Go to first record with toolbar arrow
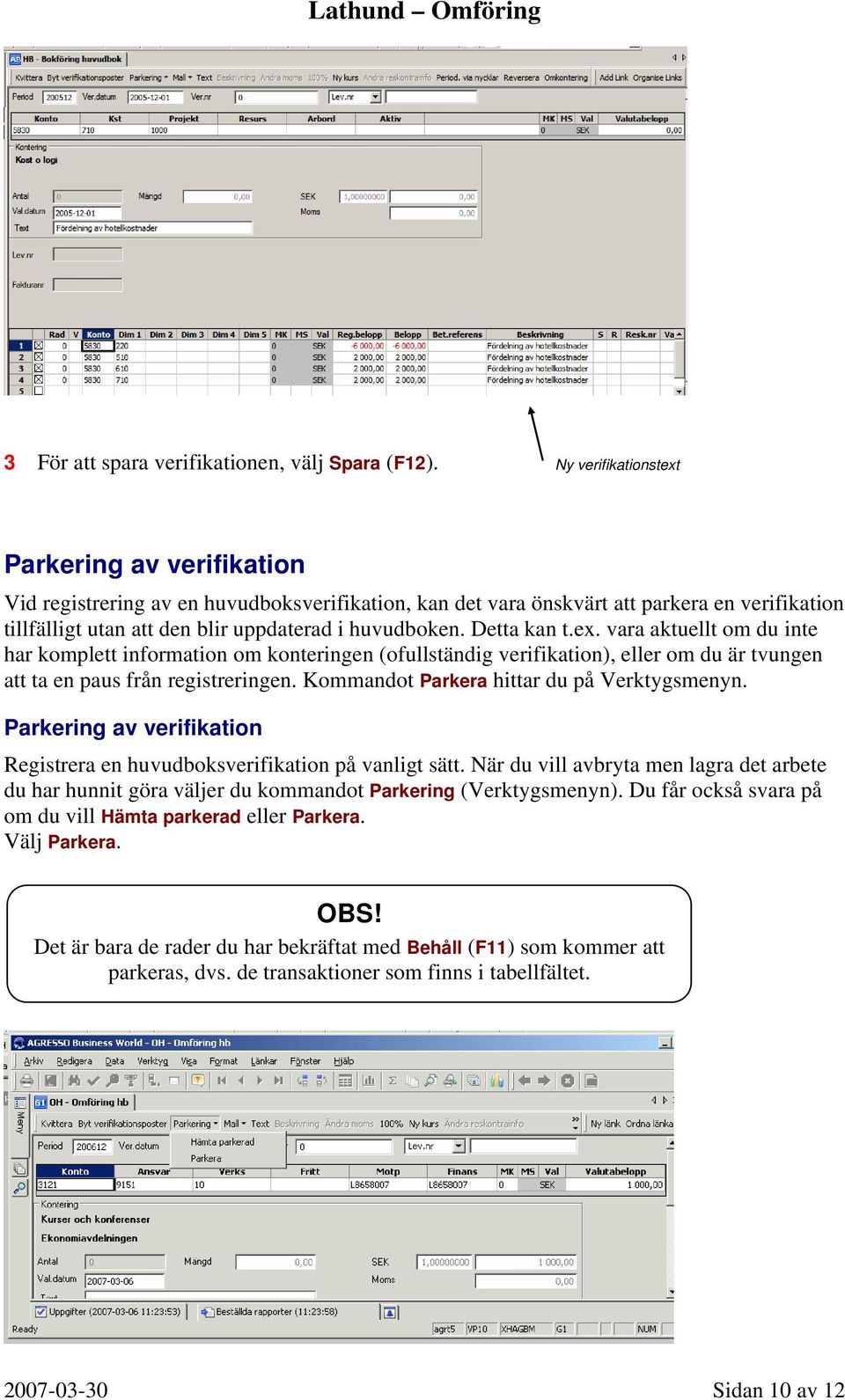This screenshot has width=845, height=1400. (x=221, y=1081)
